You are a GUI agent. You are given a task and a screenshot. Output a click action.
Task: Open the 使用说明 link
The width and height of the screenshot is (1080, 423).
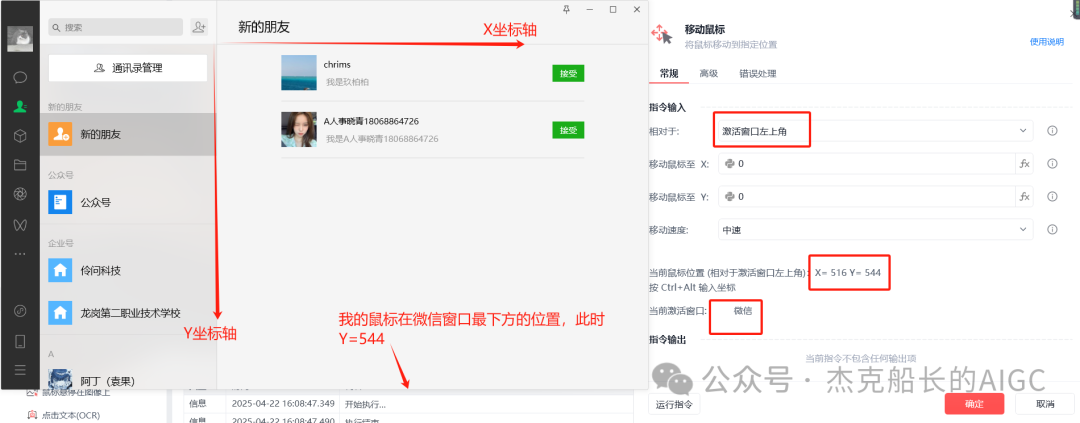[x=1047, y=41]
